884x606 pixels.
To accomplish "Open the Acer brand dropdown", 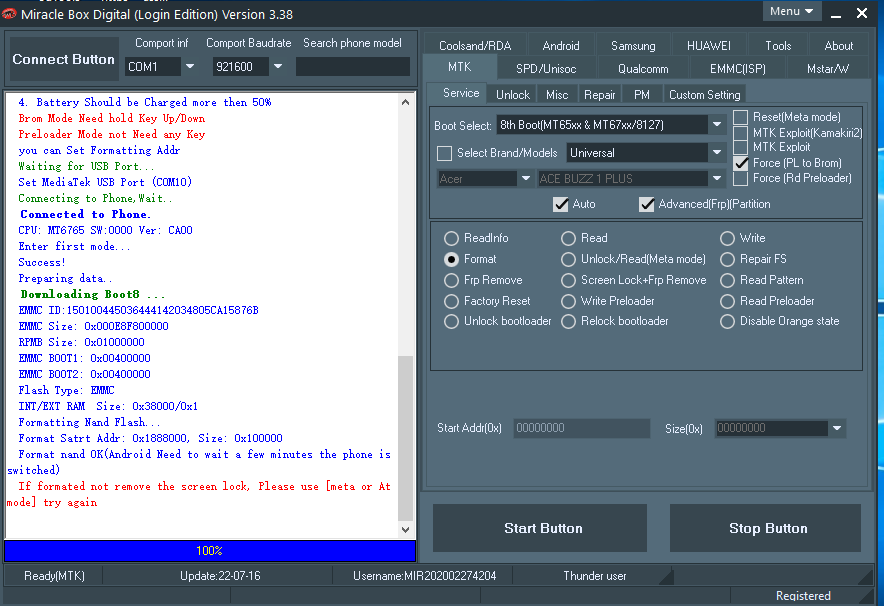I will (526, 179).
